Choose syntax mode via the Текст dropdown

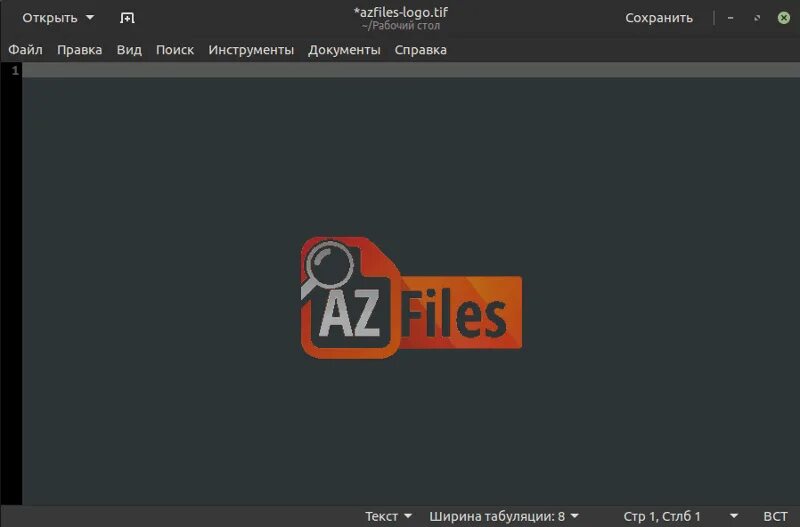(x=388, y=516)
